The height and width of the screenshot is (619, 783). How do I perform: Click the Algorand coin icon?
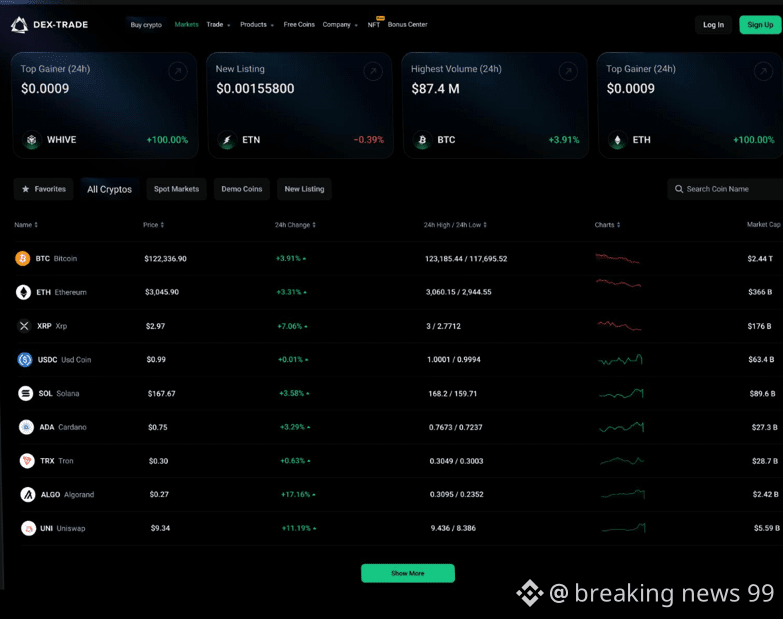pyautogui.click(x=28, y=495)
